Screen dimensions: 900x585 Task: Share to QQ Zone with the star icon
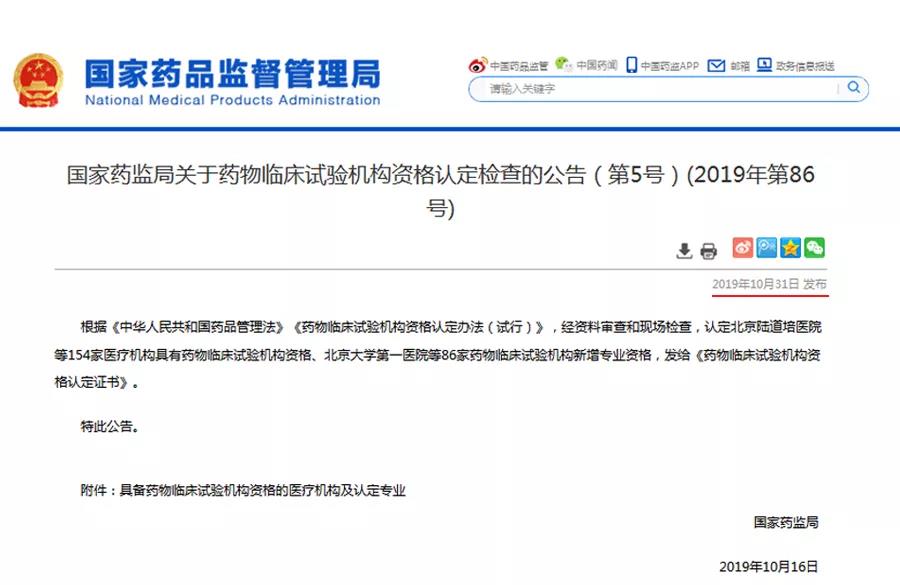coord(790,247)
